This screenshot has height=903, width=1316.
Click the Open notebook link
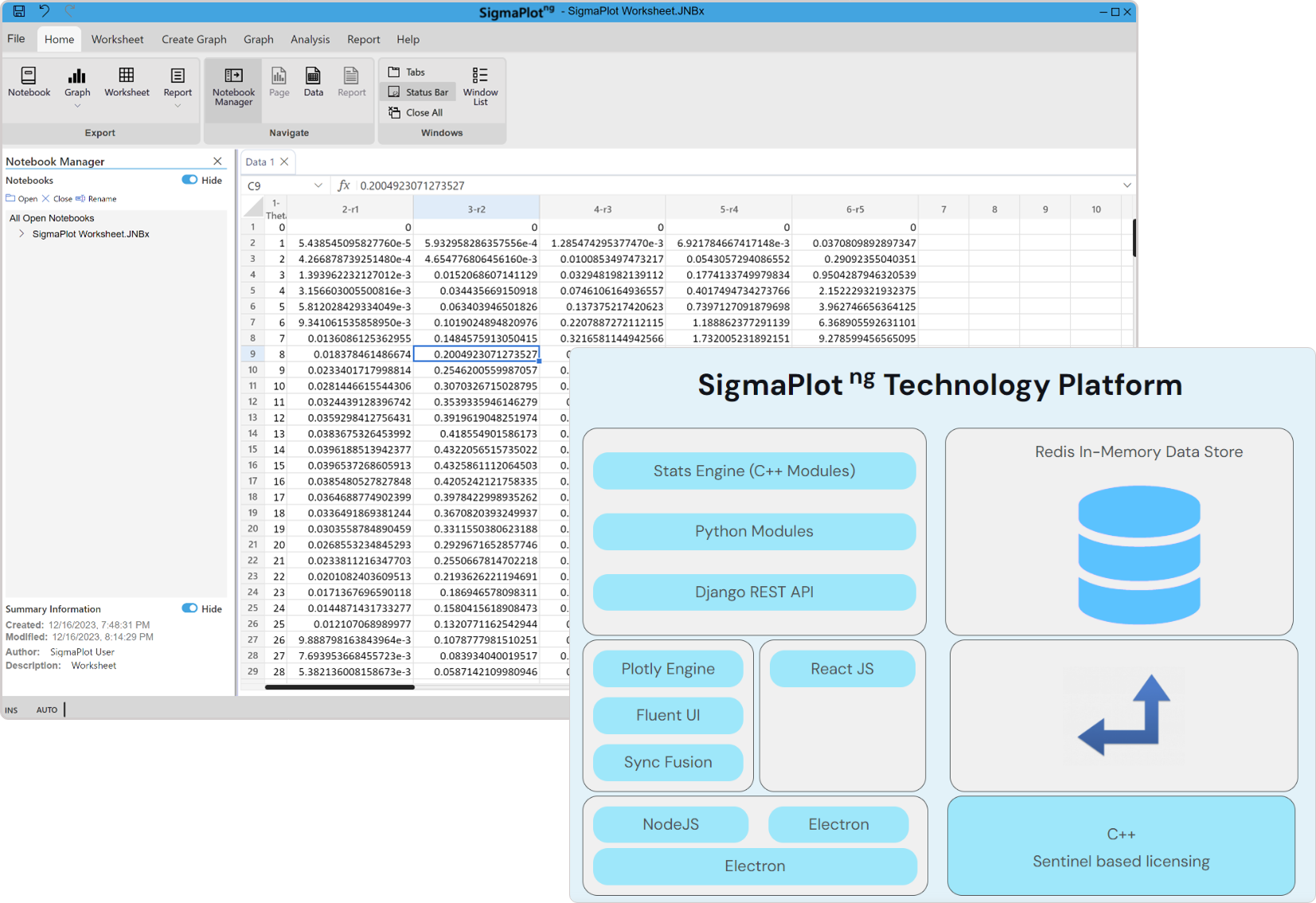click(x=22, y=199)
